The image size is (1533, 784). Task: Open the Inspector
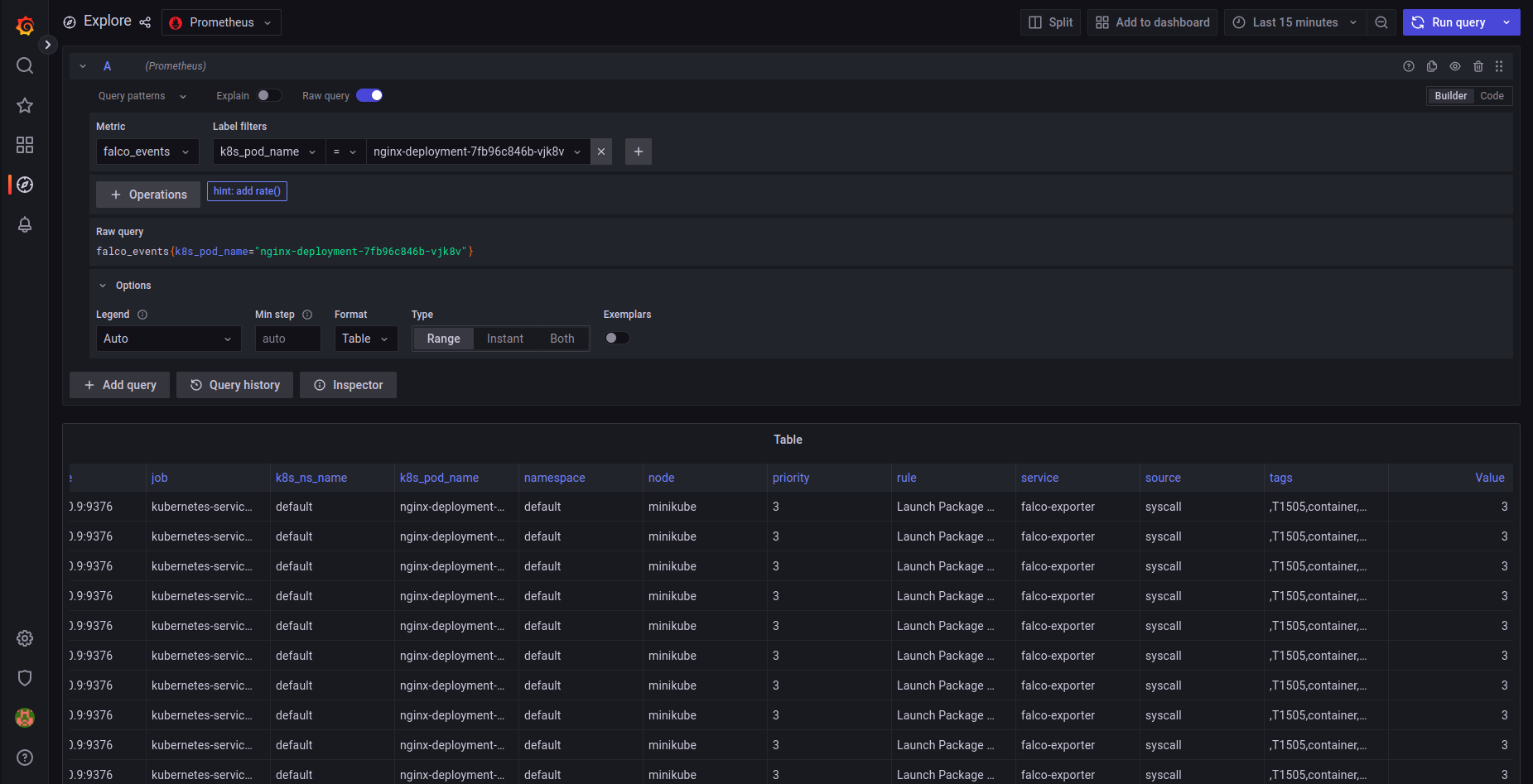pos(348,385)
